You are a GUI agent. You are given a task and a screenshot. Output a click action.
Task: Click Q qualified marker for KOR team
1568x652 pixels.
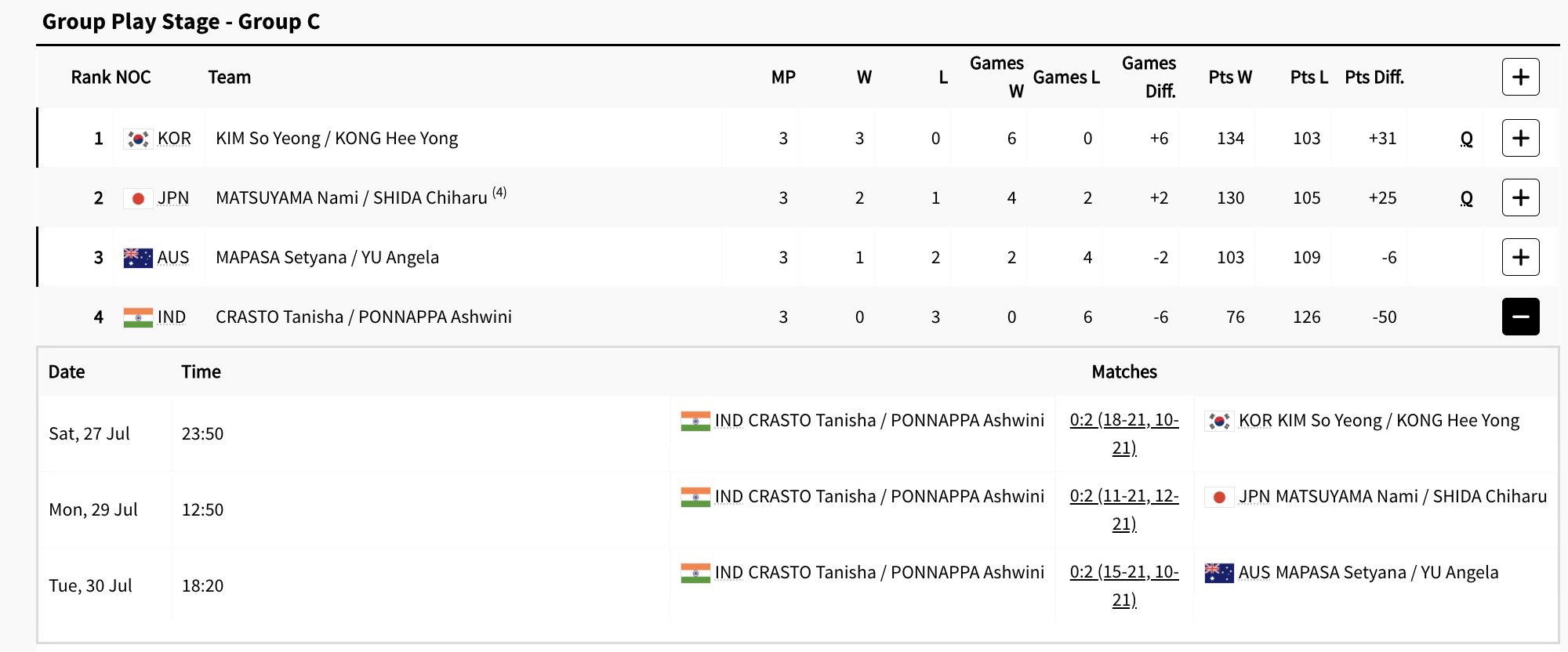(1466, 139)
